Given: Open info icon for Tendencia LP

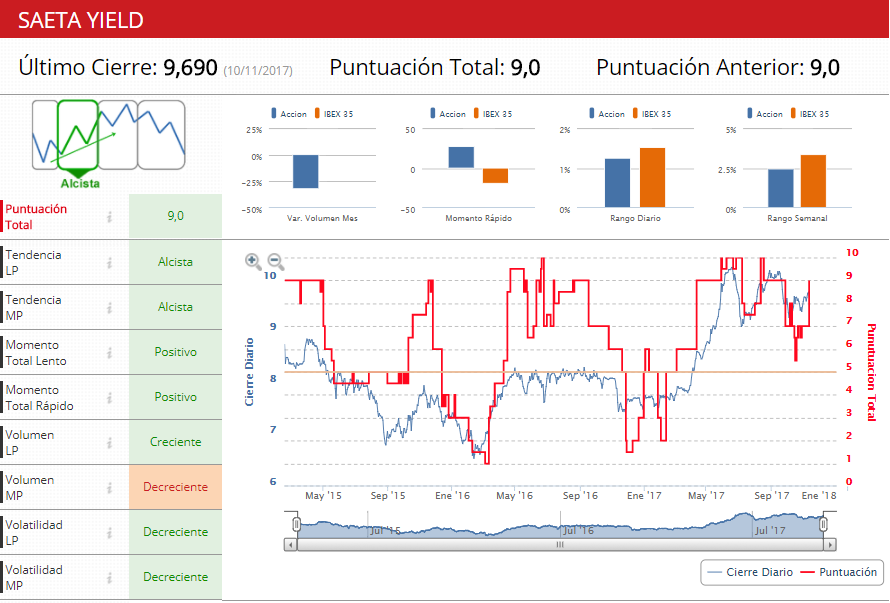Looking at the screenshot, I should [110, 262].
